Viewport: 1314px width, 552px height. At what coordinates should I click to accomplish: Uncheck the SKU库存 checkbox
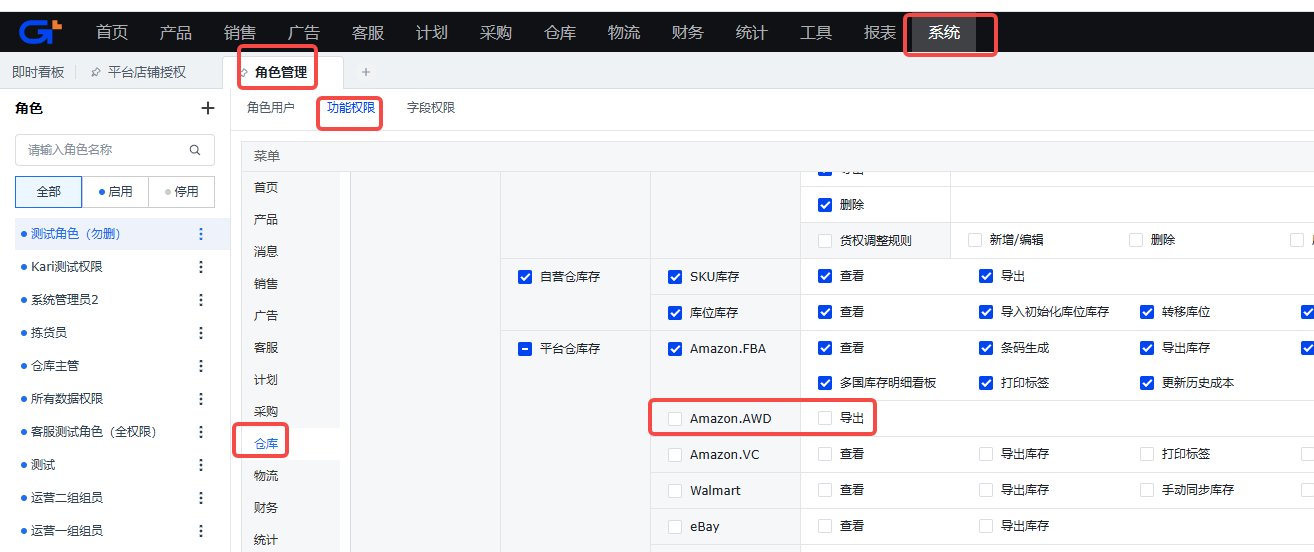click(675, 277)
